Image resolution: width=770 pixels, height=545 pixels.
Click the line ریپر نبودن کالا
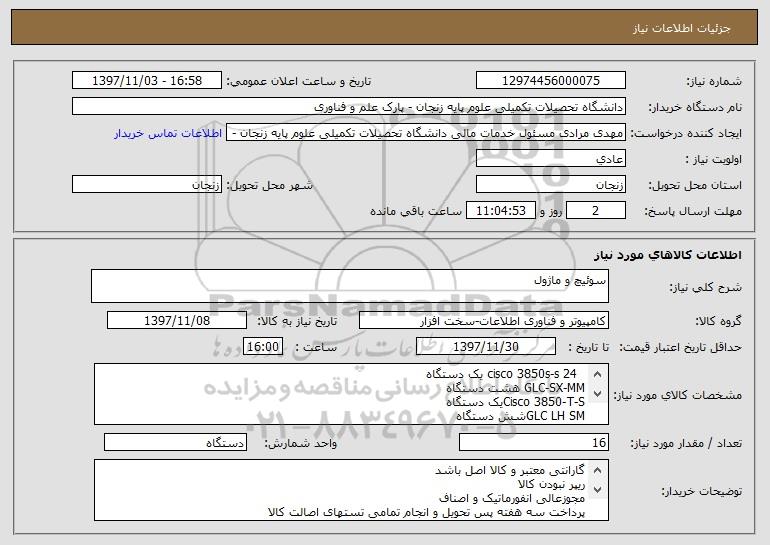pos(551,485)
